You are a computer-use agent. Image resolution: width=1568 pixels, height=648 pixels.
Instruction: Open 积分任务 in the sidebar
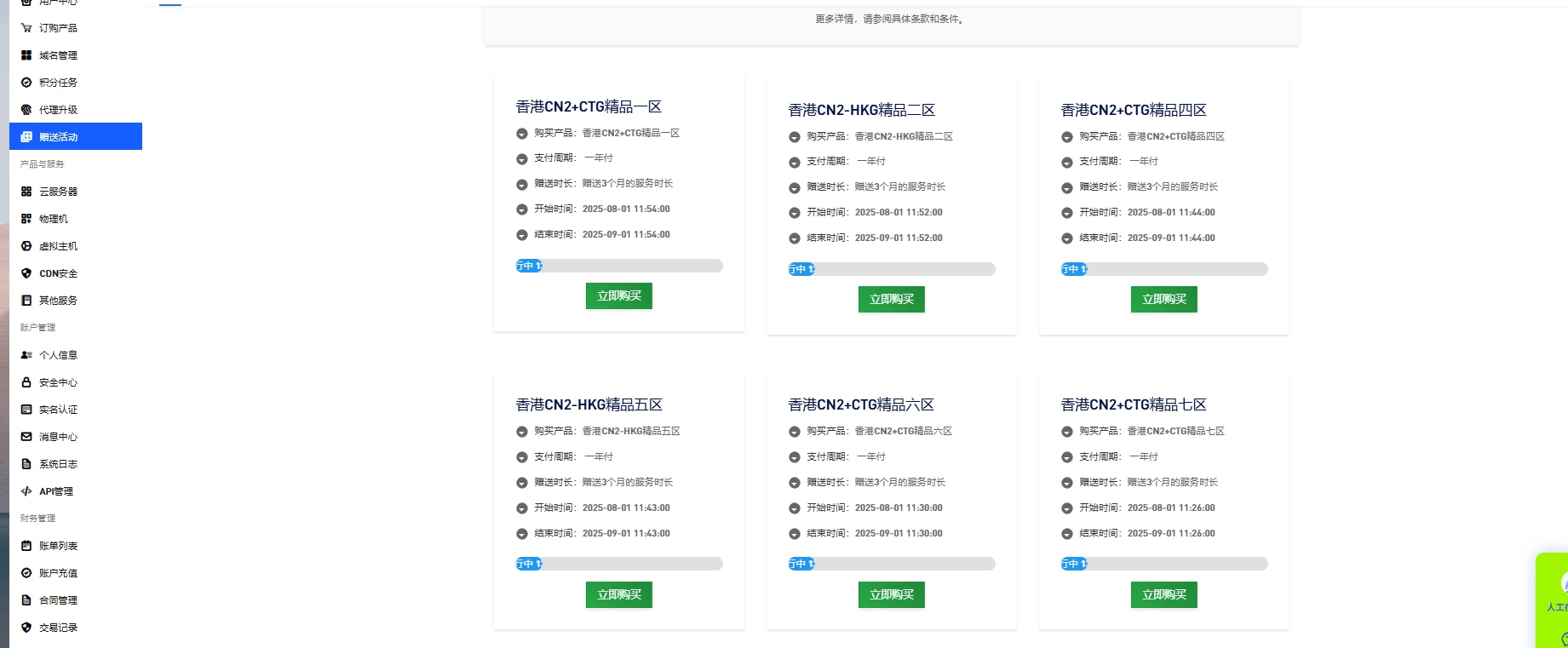pos(58,83)
